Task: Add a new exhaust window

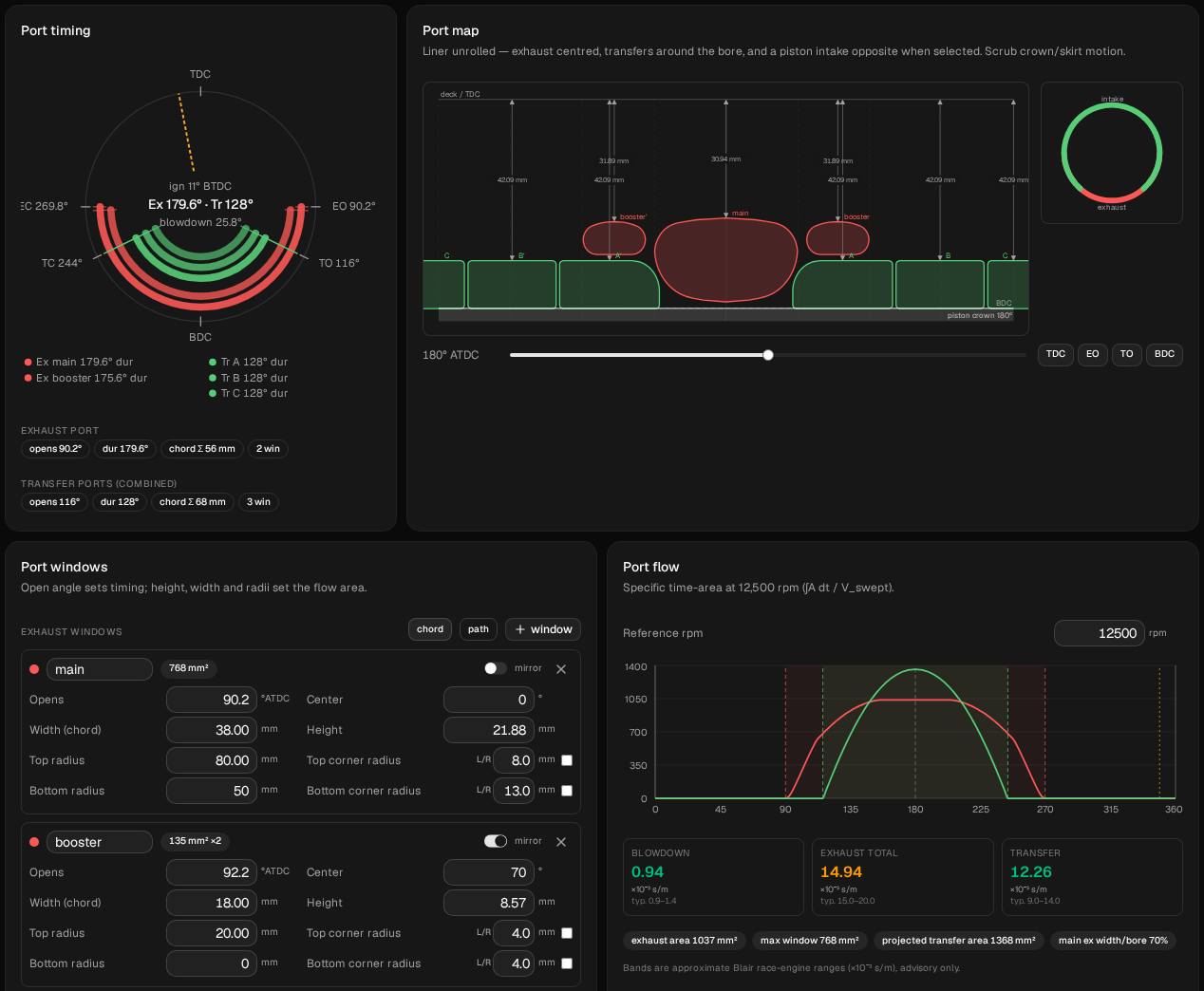Action: click(x=543, y=629)
